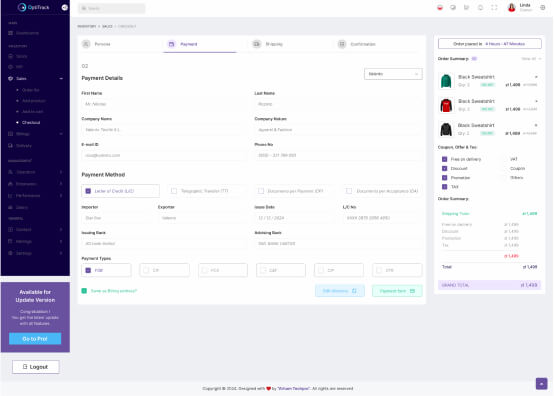The width and height of the screenshot is (554, 396).
Task: Expand the View All order summary dropdown
Action: point(531,59)
